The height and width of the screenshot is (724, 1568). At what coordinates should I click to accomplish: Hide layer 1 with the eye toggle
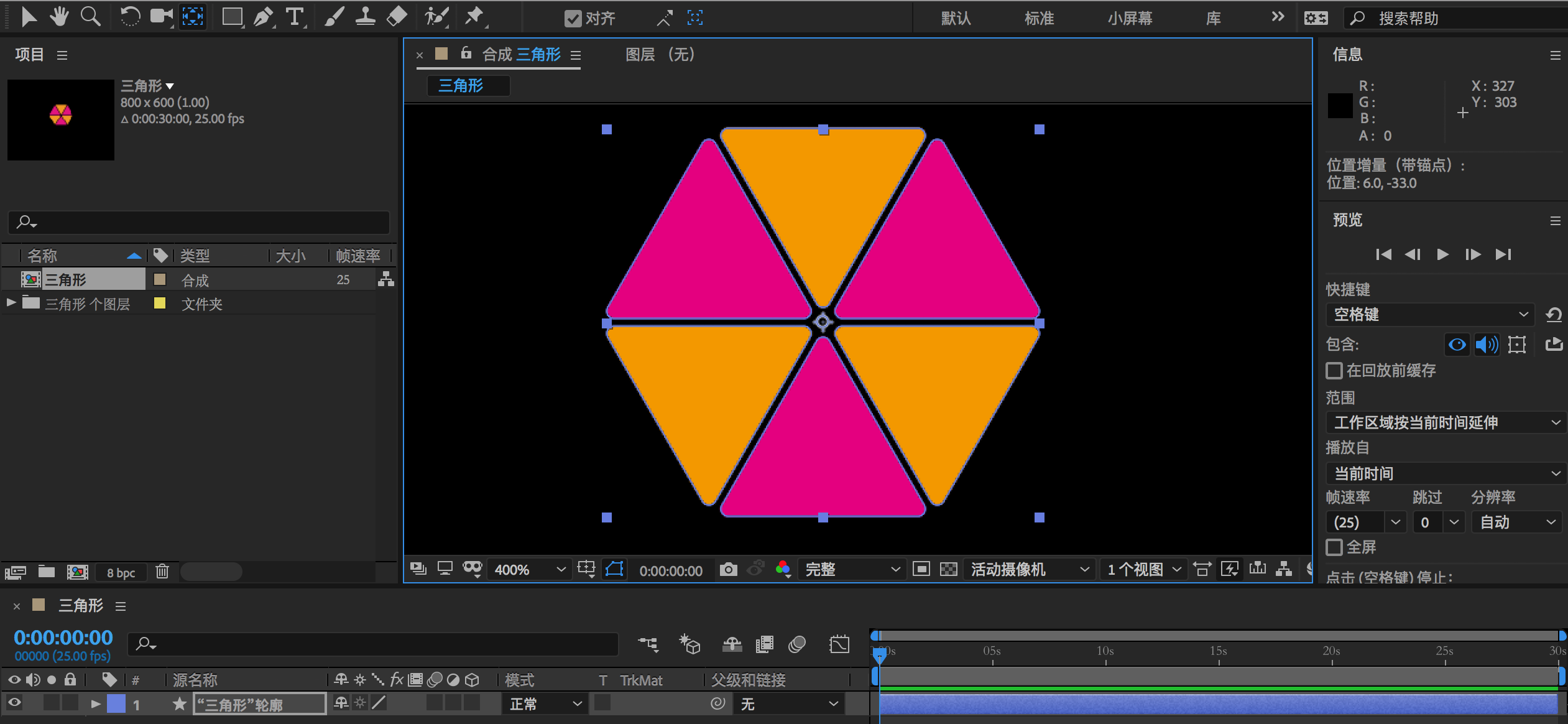pos(14,703)
